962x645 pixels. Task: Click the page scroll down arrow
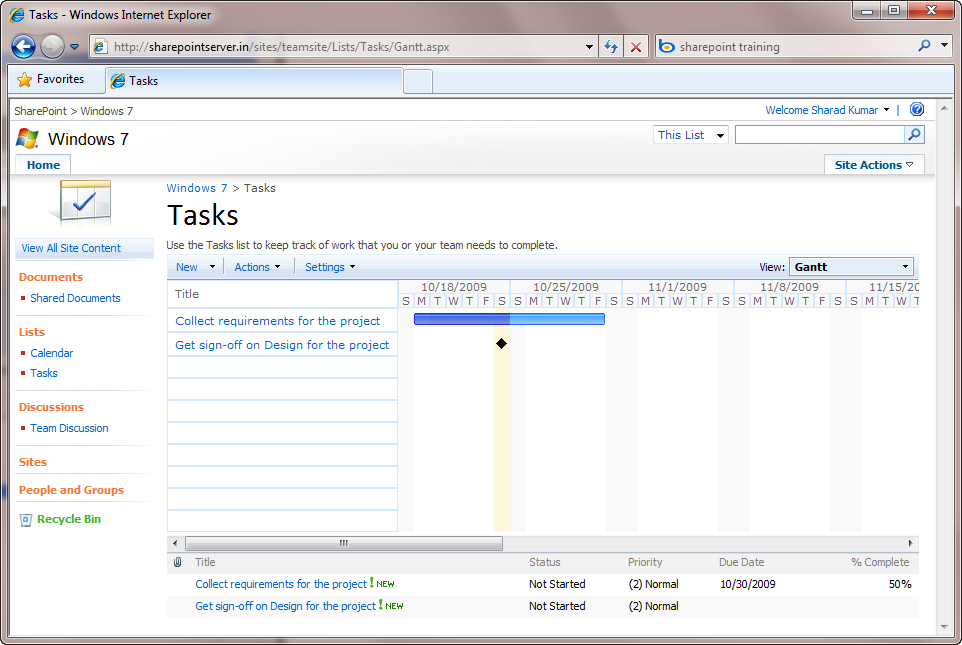point(944,627)
